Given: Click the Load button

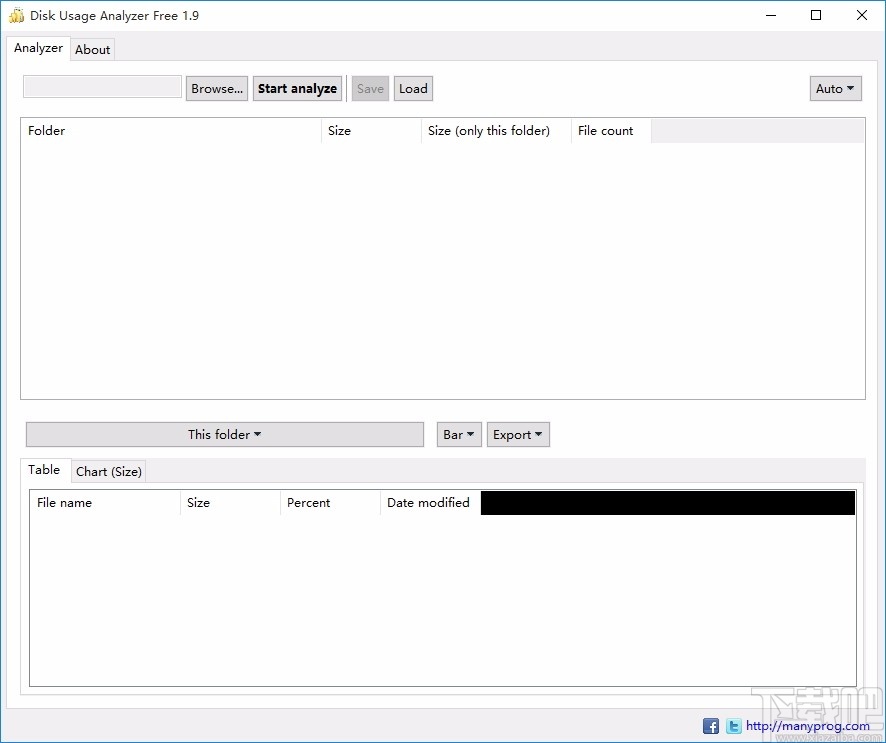Looking at the screenshot, I should coord(413,88).
